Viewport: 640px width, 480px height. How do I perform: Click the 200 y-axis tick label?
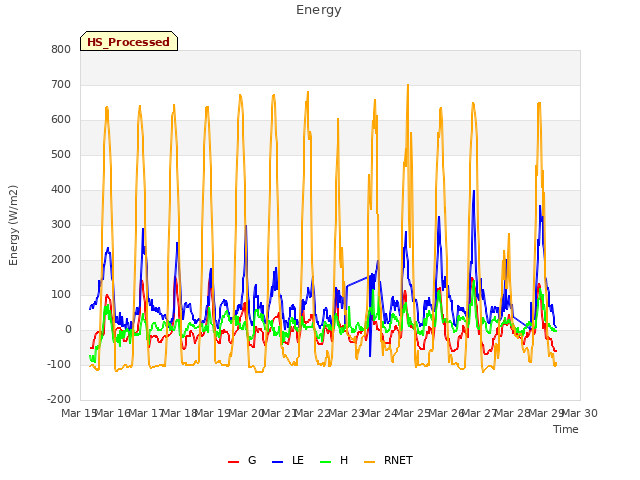click(61, 260)
